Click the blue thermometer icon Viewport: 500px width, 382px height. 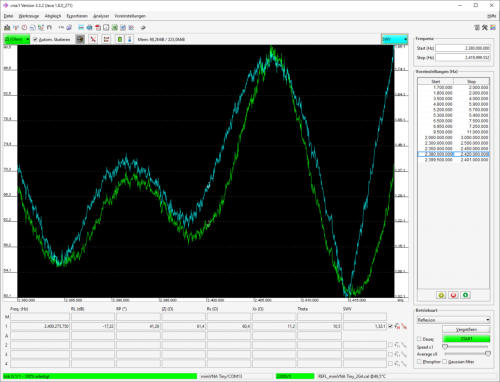[130, 39]
